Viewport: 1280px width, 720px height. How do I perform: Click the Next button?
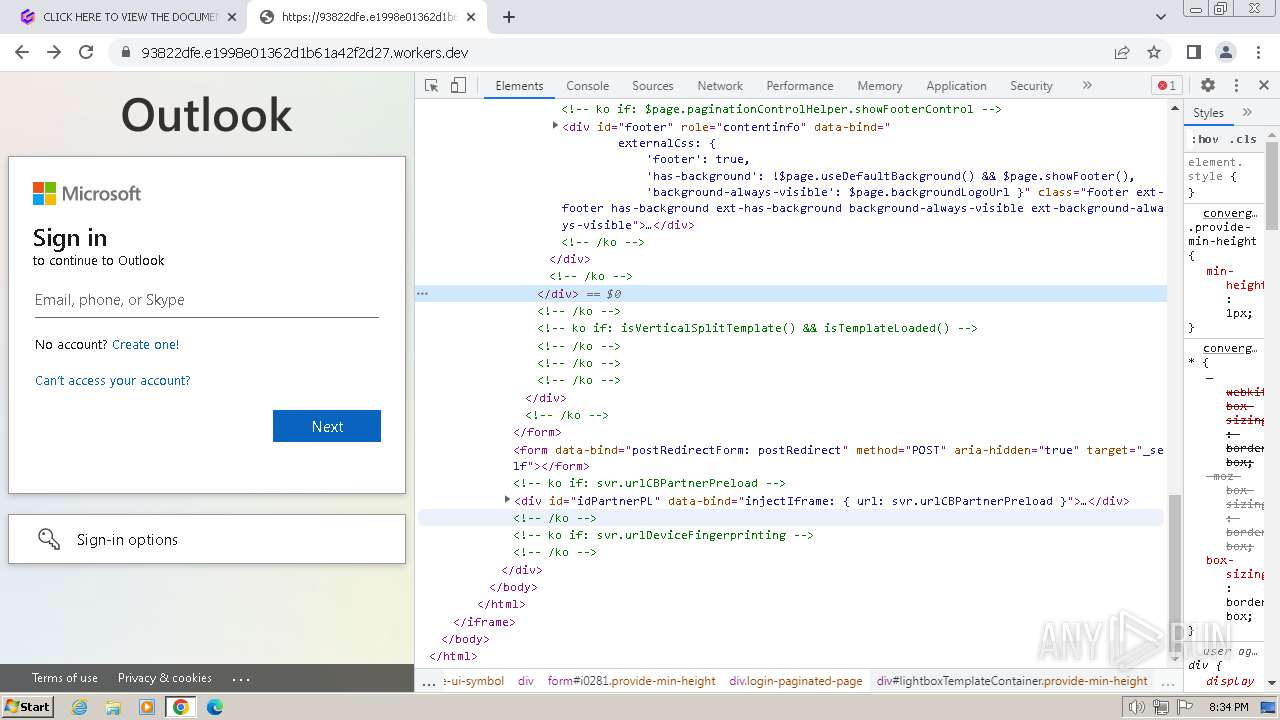[x=327, y=426]
